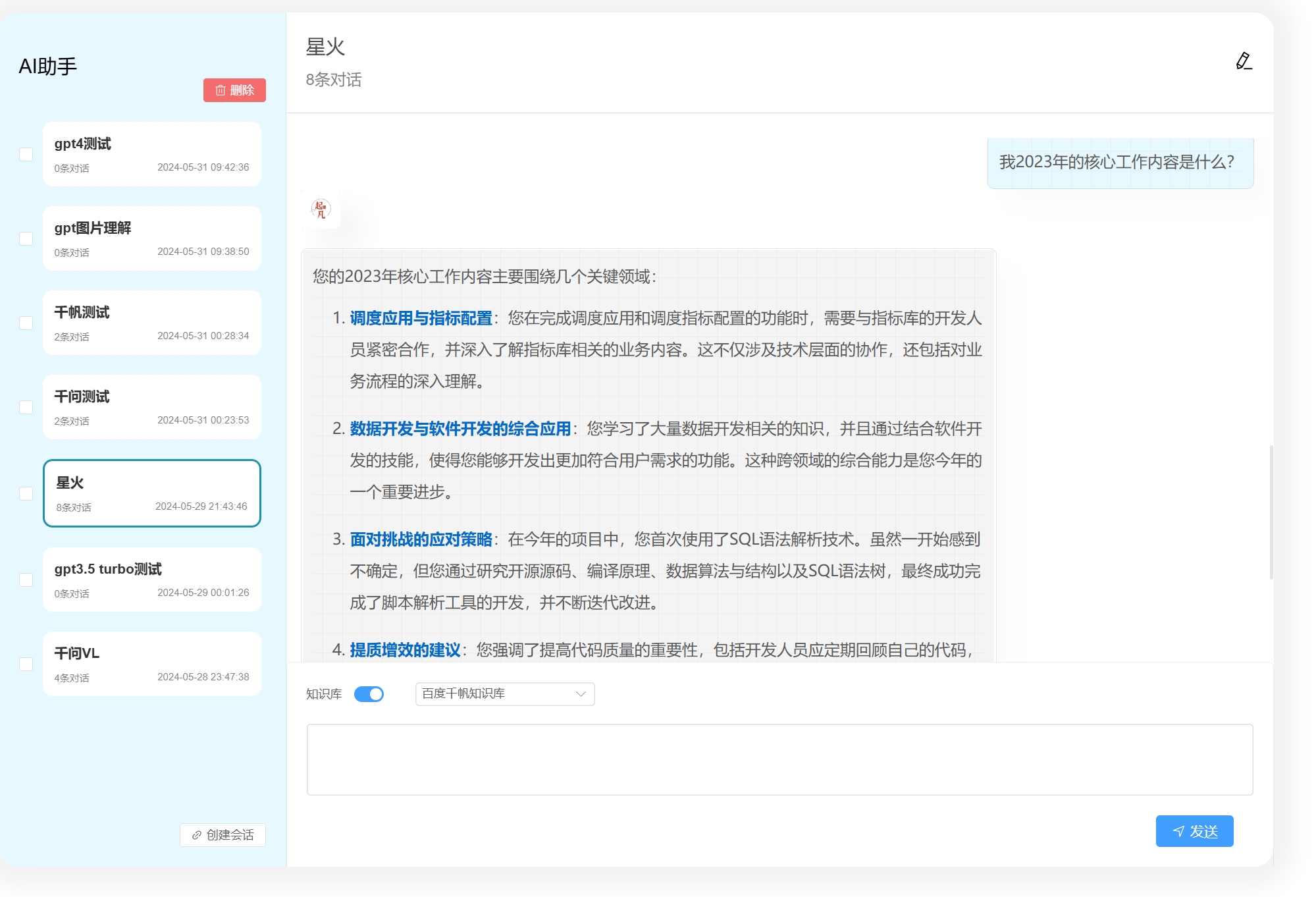The image size is (1316, 897).
Task: Click the knowledge base dropdown chevron arrow
Action: [x=581, y=693]
